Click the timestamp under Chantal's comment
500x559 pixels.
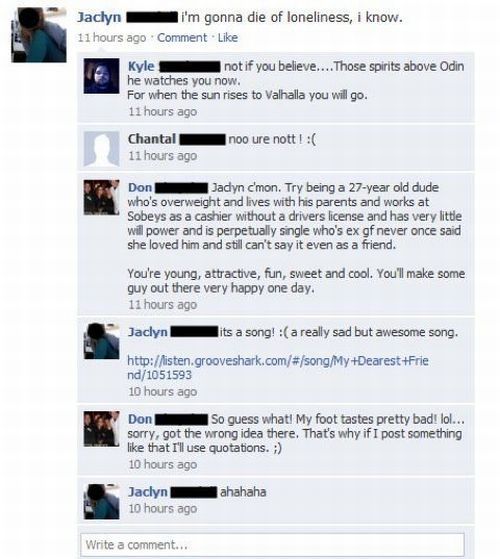click(163, 156)
